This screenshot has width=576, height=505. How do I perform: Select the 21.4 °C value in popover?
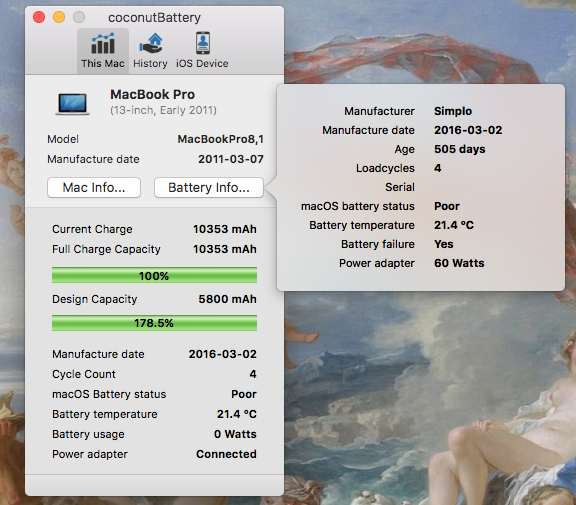454,225
